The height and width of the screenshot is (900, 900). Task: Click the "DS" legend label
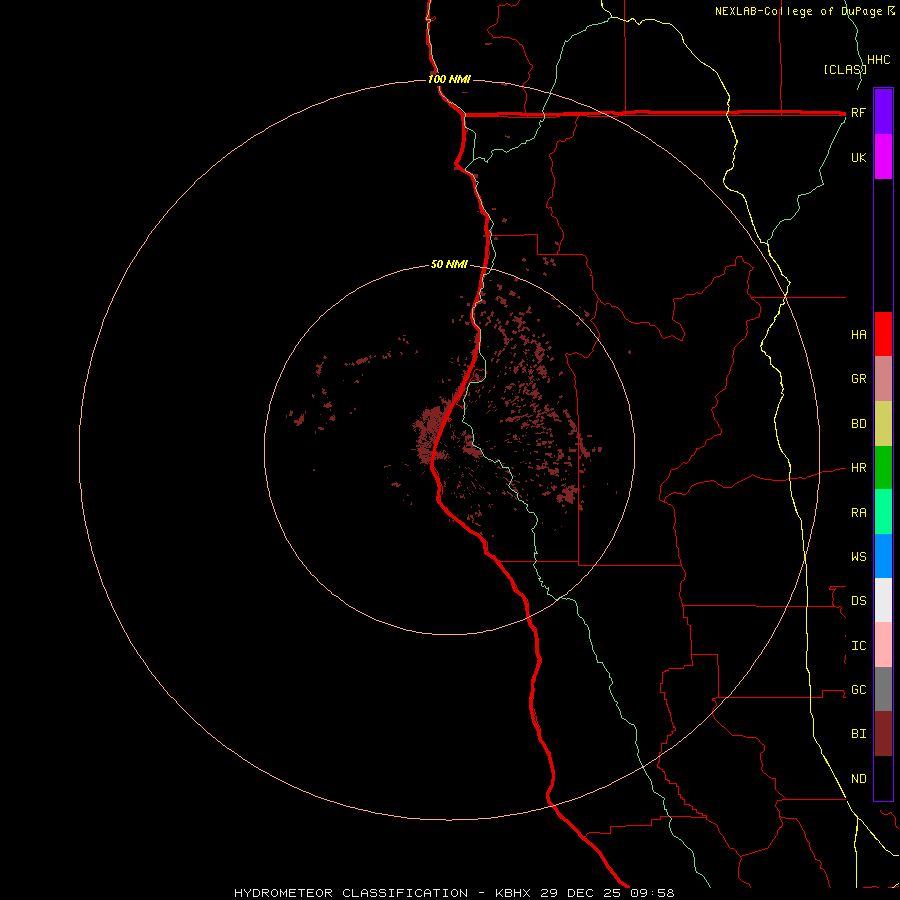pos(858,600)
